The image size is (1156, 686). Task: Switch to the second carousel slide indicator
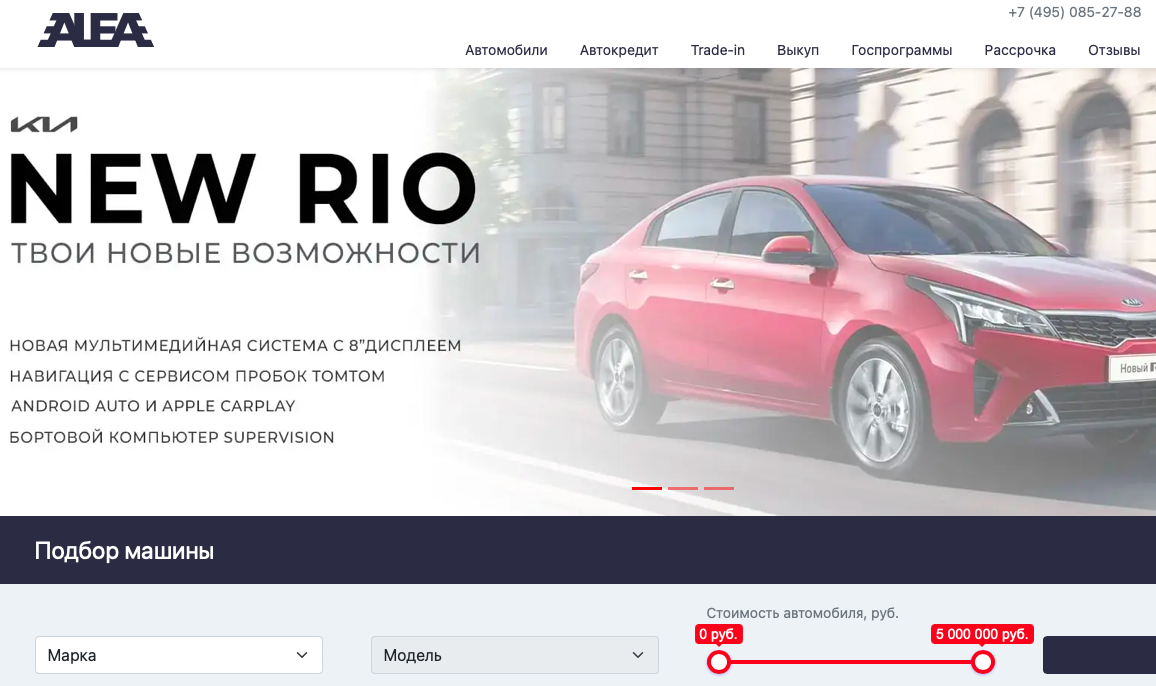point(683,488)
